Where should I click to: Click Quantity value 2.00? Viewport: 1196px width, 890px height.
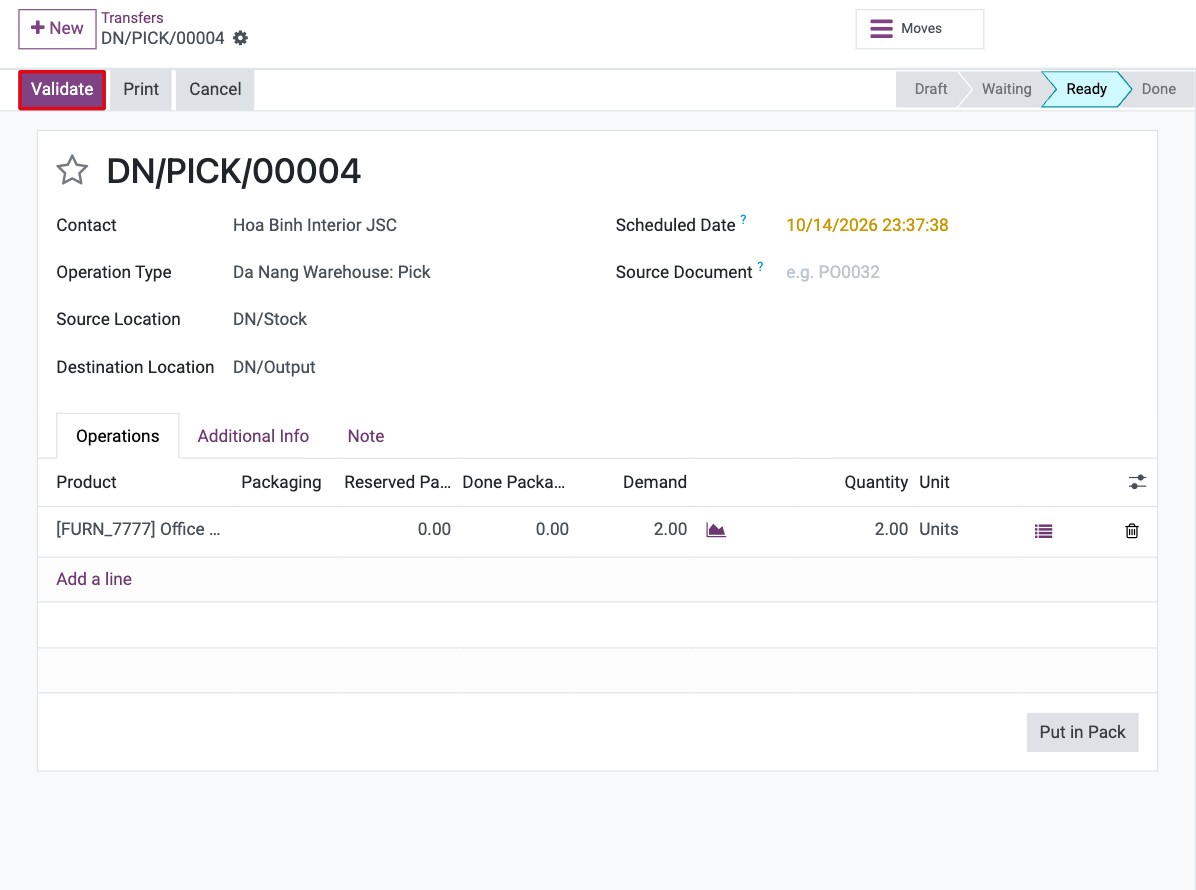891,529
